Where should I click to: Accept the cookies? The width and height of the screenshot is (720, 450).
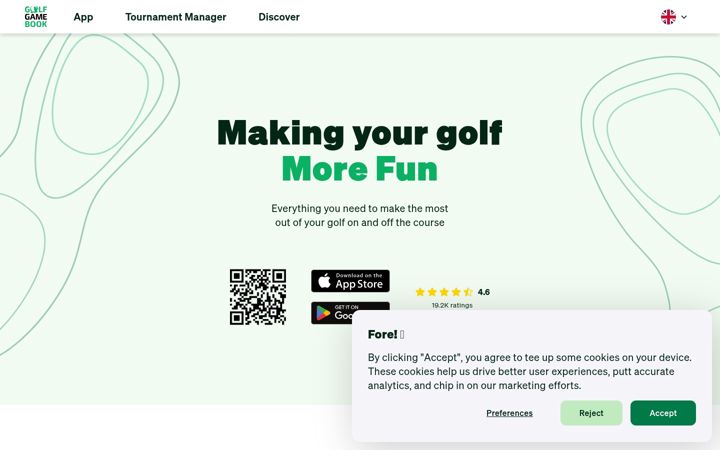663,413
